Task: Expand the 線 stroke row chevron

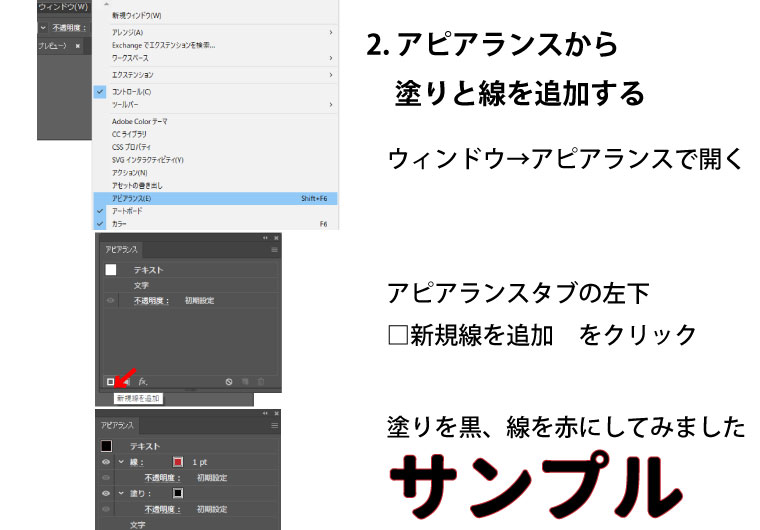Action: point(119,462)
